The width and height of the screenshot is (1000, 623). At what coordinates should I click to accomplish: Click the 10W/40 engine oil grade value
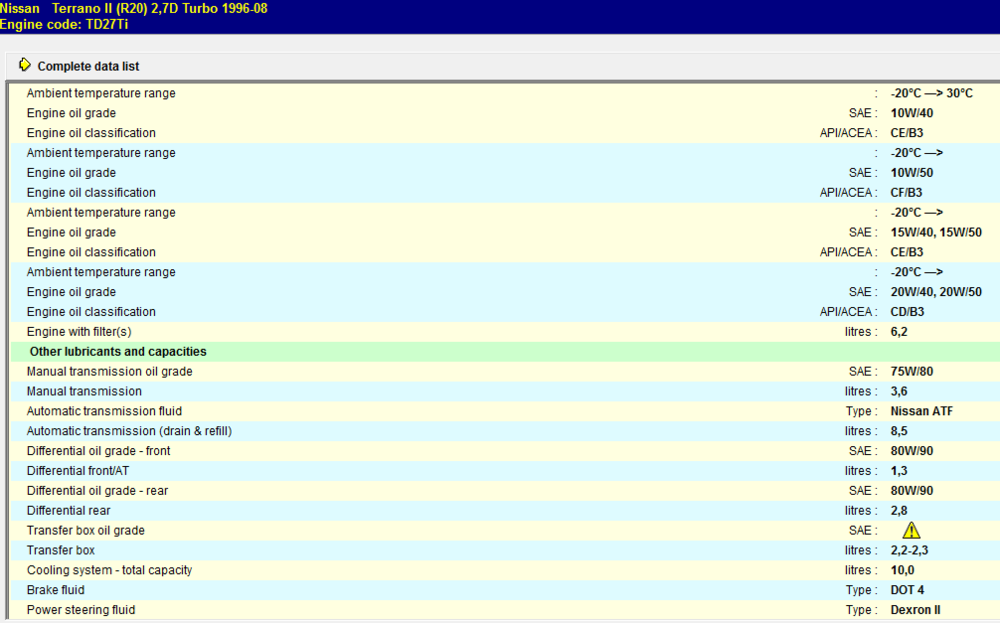tap(911, 114)
